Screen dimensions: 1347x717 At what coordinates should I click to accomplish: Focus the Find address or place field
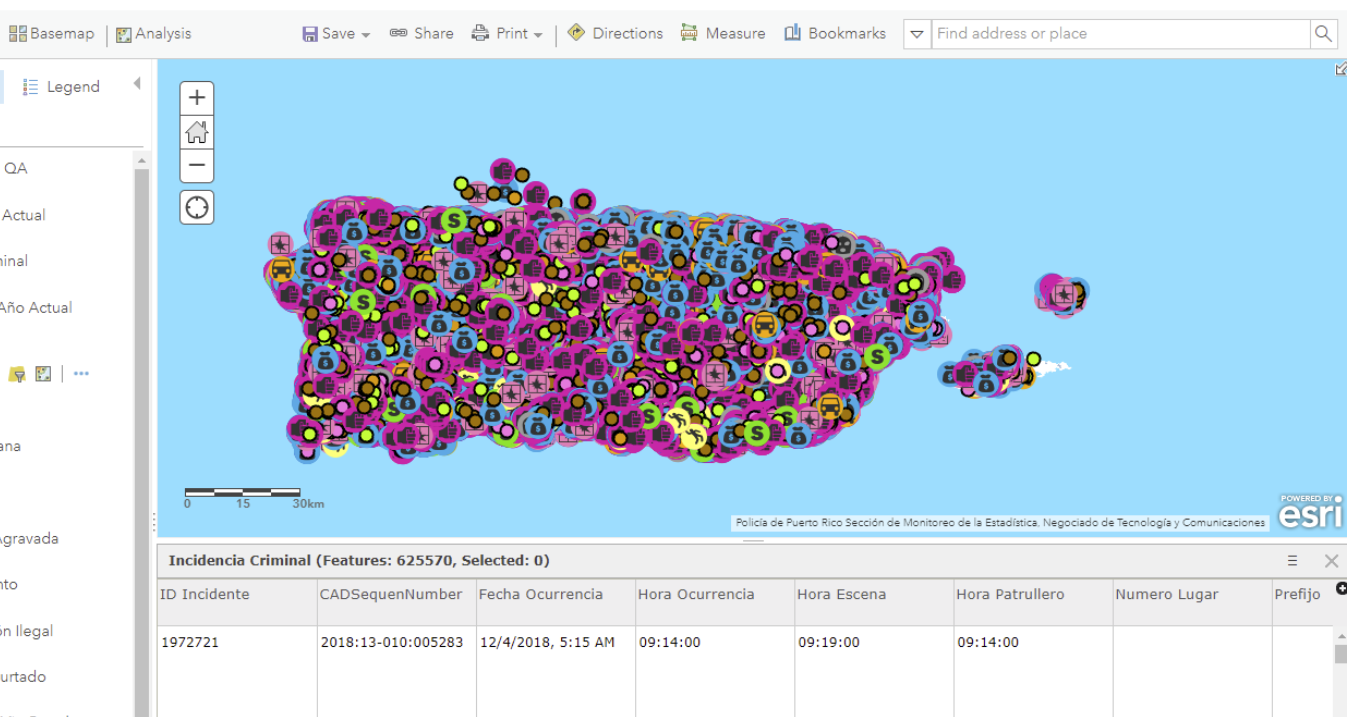[1121, 34]
